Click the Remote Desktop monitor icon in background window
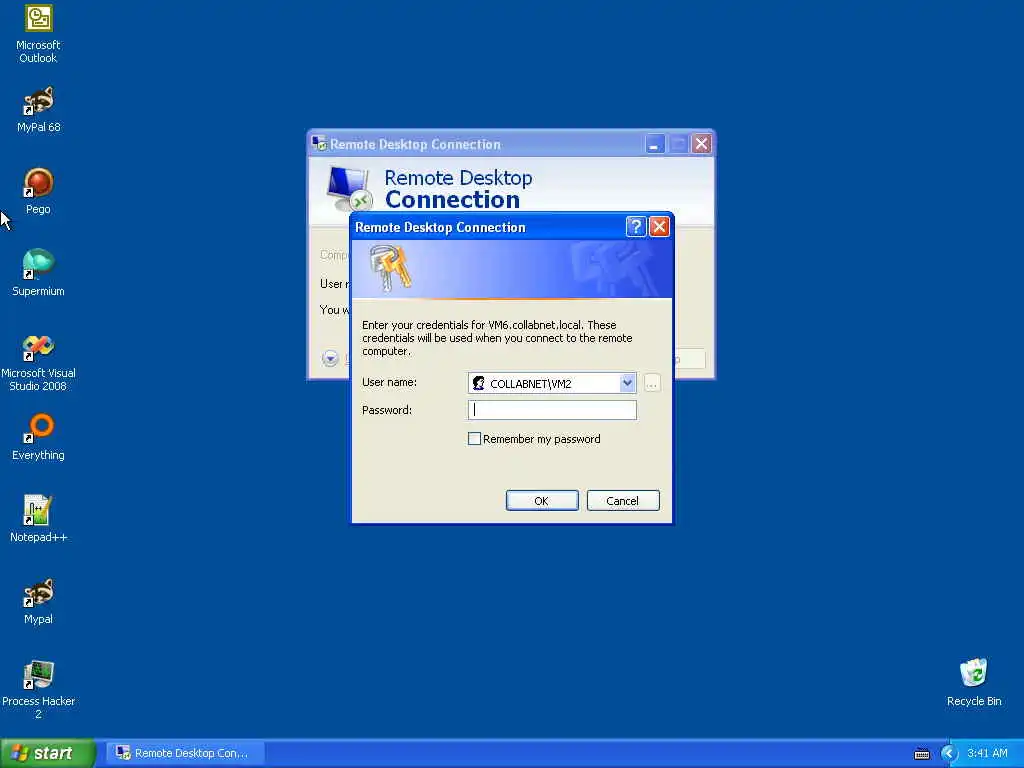Image resolution: width=1024 pixels, height=768 pixels. 349,189
